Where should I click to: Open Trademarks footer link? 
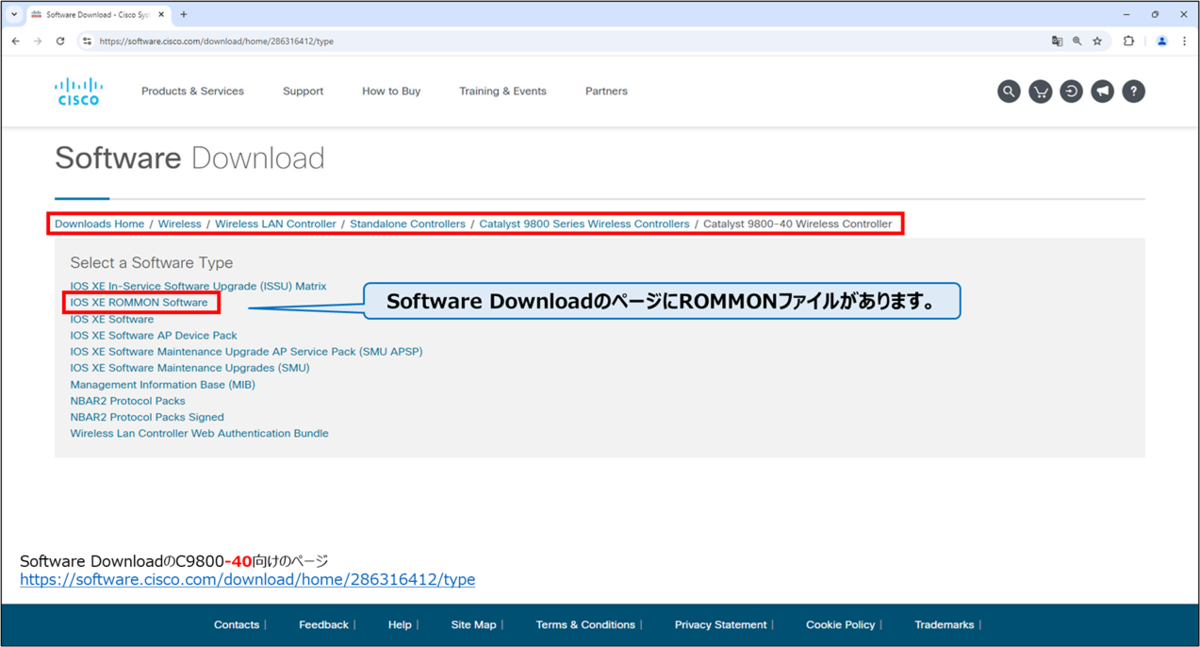pyautogui.click(x=944, y=625)
